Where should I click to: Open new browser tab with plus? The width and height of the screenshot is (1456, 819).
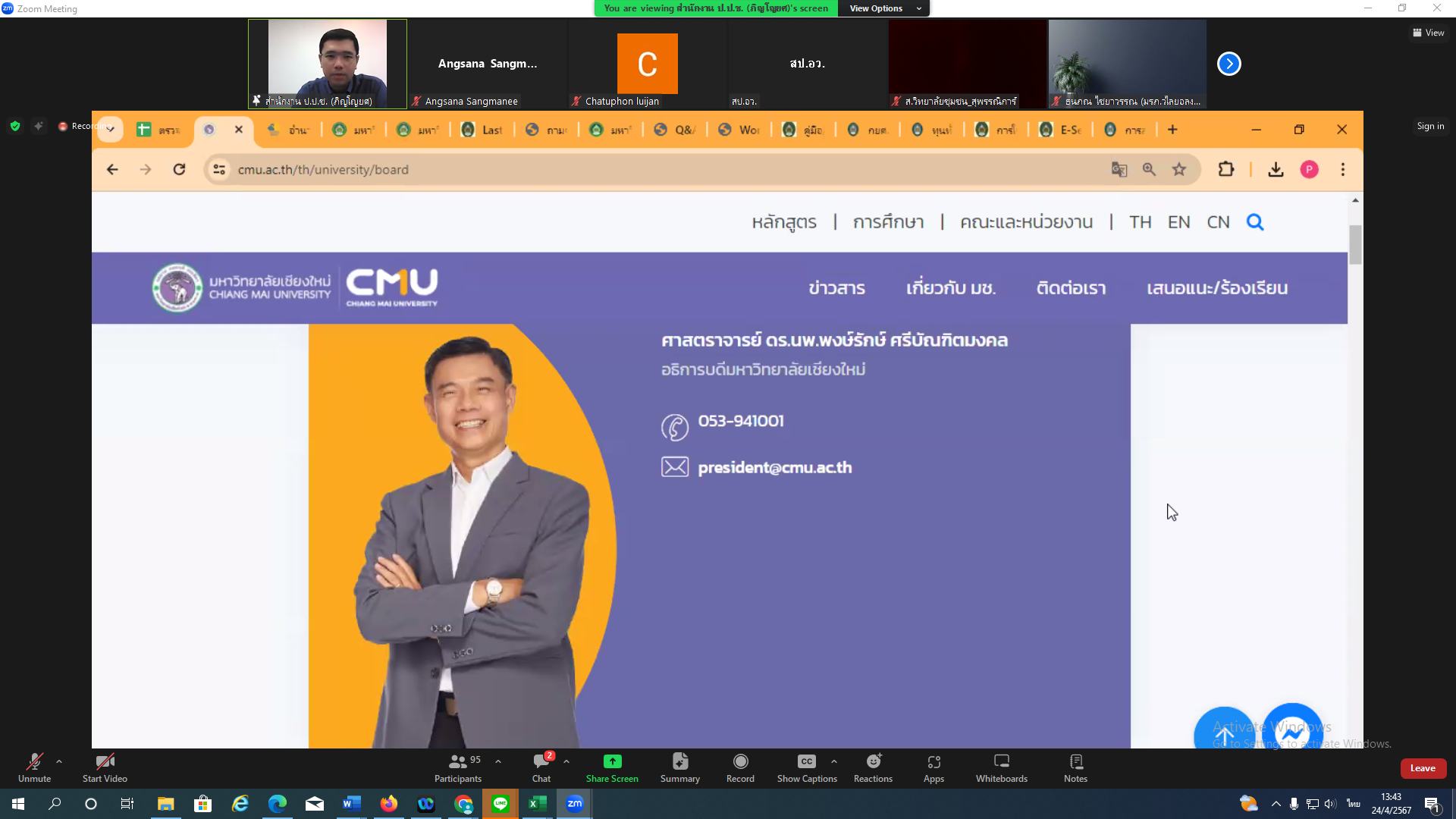1172,130
